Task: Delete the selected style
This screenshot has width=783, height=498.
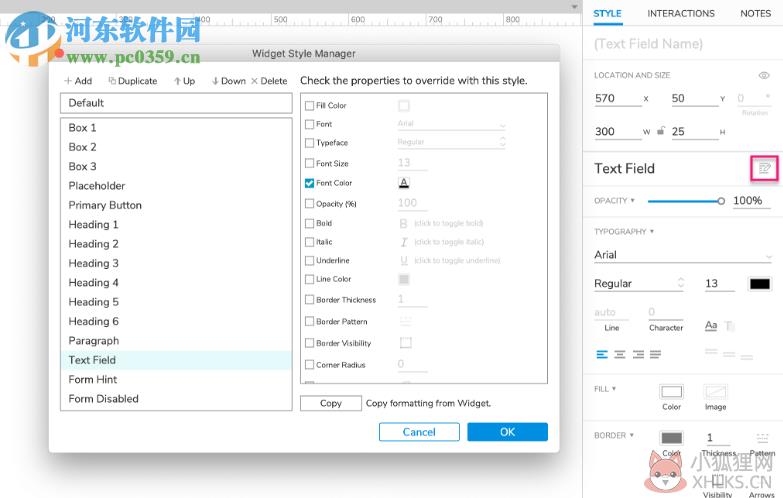Action: coord(269,81)
